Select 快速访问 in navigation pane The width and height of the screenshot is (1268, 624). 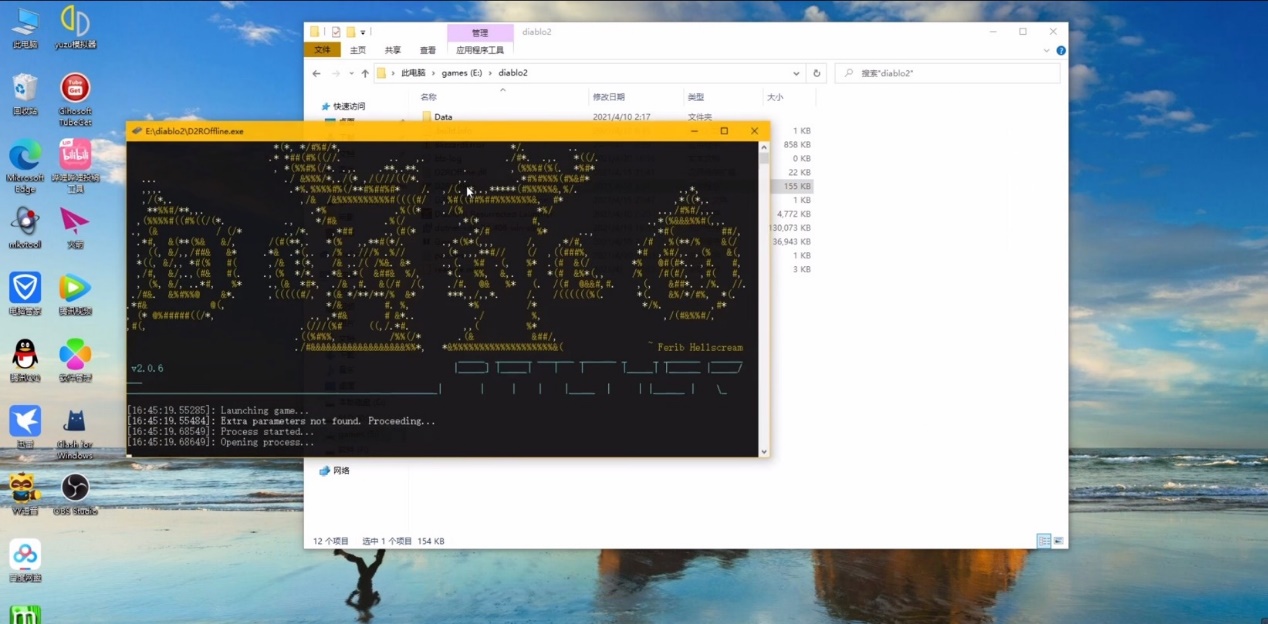click(349, 106)
